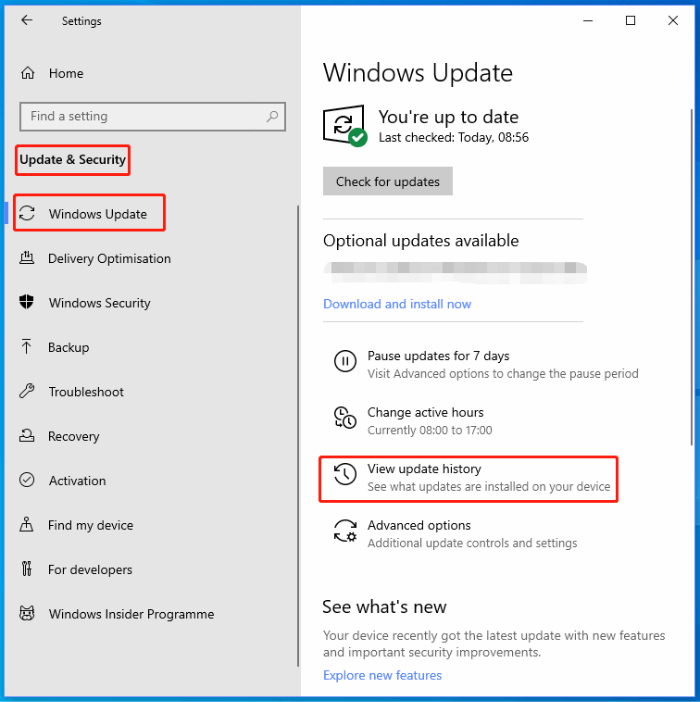Viewport: 700px width, 702px height.
Task: Click the update history clock icon
Action: pos(345,474)
